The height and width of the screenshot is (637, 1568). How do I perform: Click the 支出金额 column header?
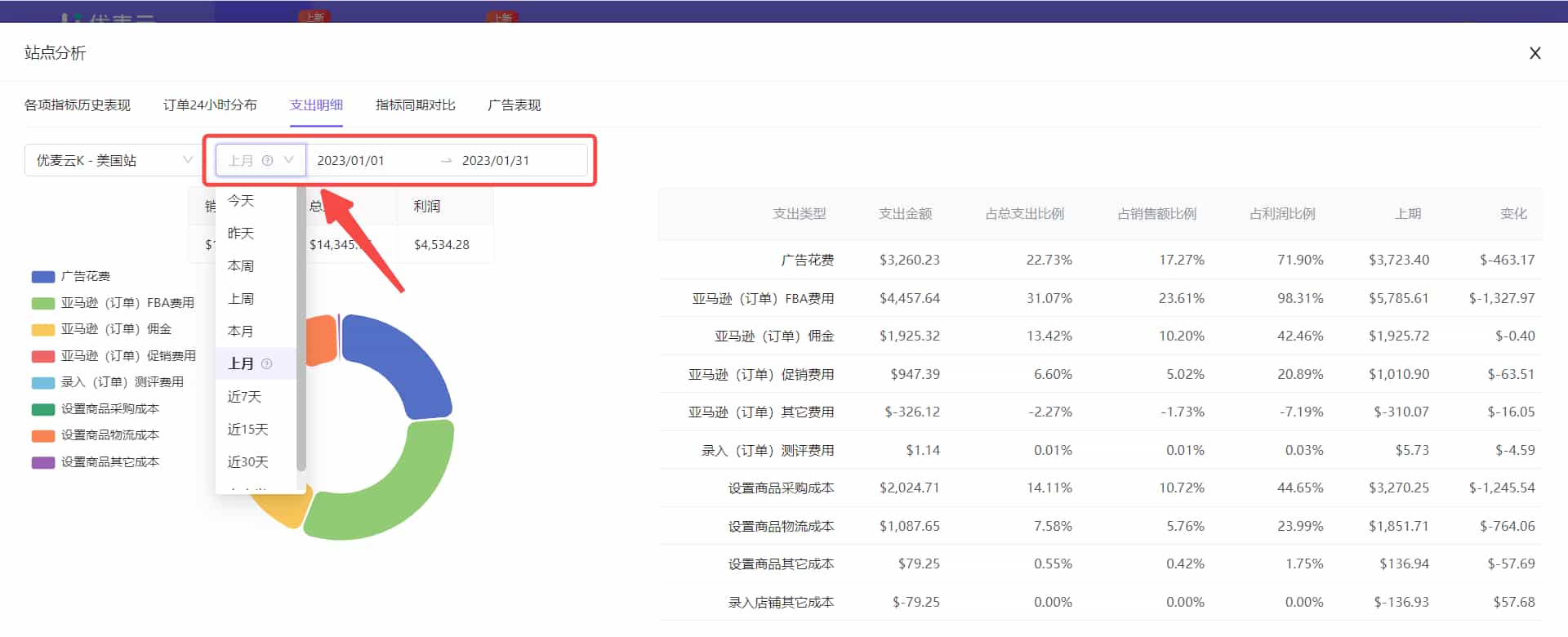pyautogui.click(x=905, y=214)
